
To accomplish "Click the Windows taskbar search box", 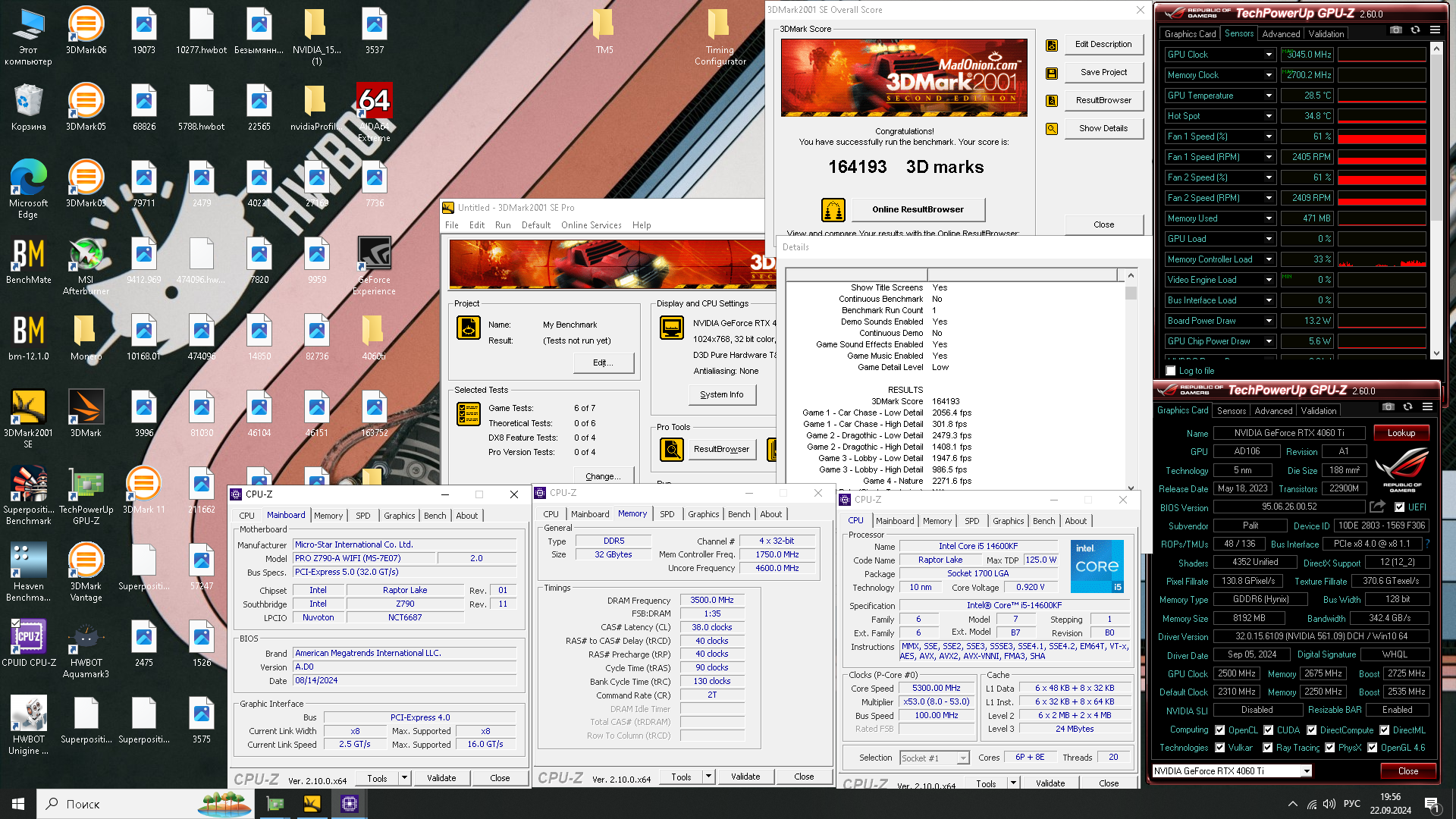I will coord(144,804).
